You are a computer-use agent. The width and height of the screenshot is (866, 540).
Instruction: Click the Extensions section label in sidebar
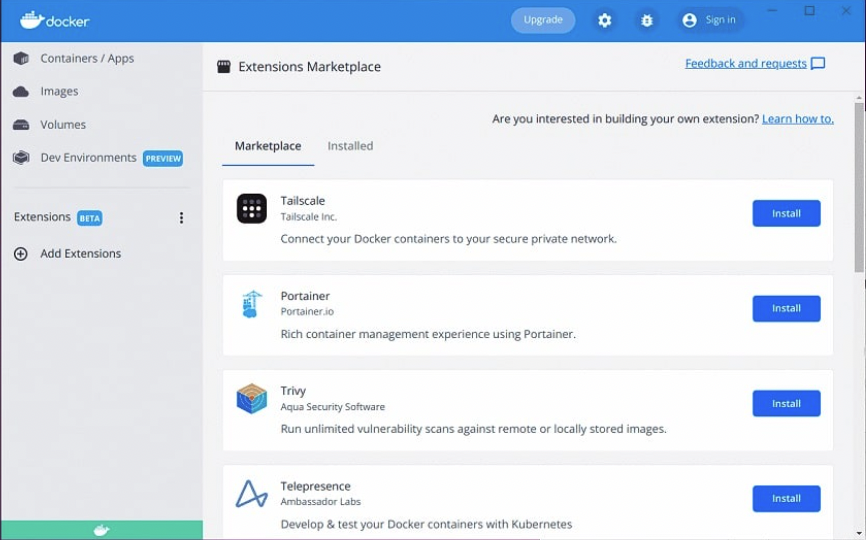pos(43,217)
